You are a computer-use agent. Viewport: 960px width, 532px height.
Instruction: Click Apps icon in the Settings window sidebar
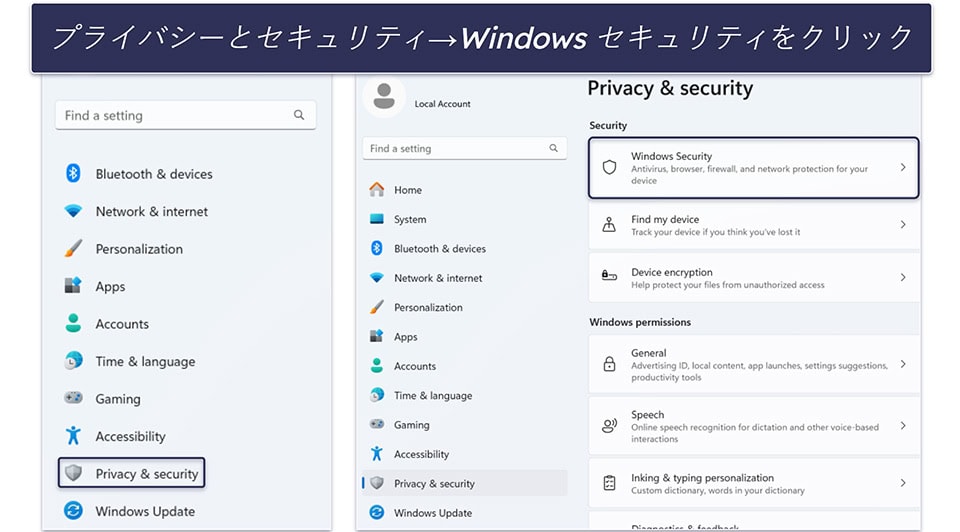(x=377, y=336)
